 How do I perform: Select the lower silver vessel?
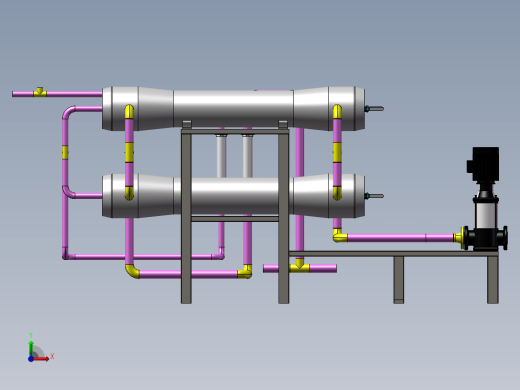233,196
